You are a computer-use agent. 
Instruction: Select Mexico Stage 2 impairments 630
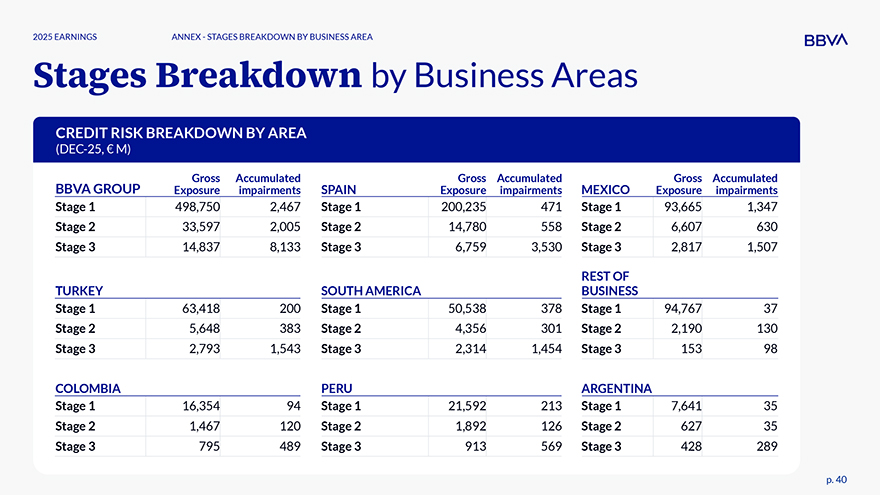(x=767, y=227)
